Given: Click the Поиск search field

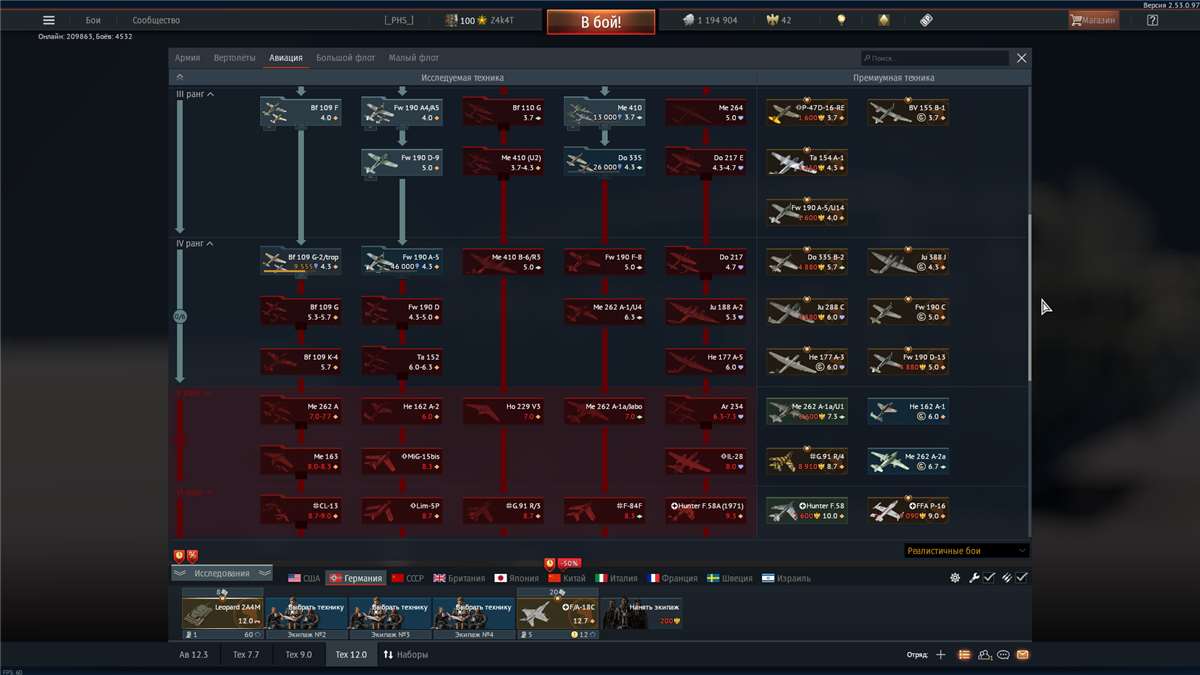Looking at the screenshot, I should 935,59.
